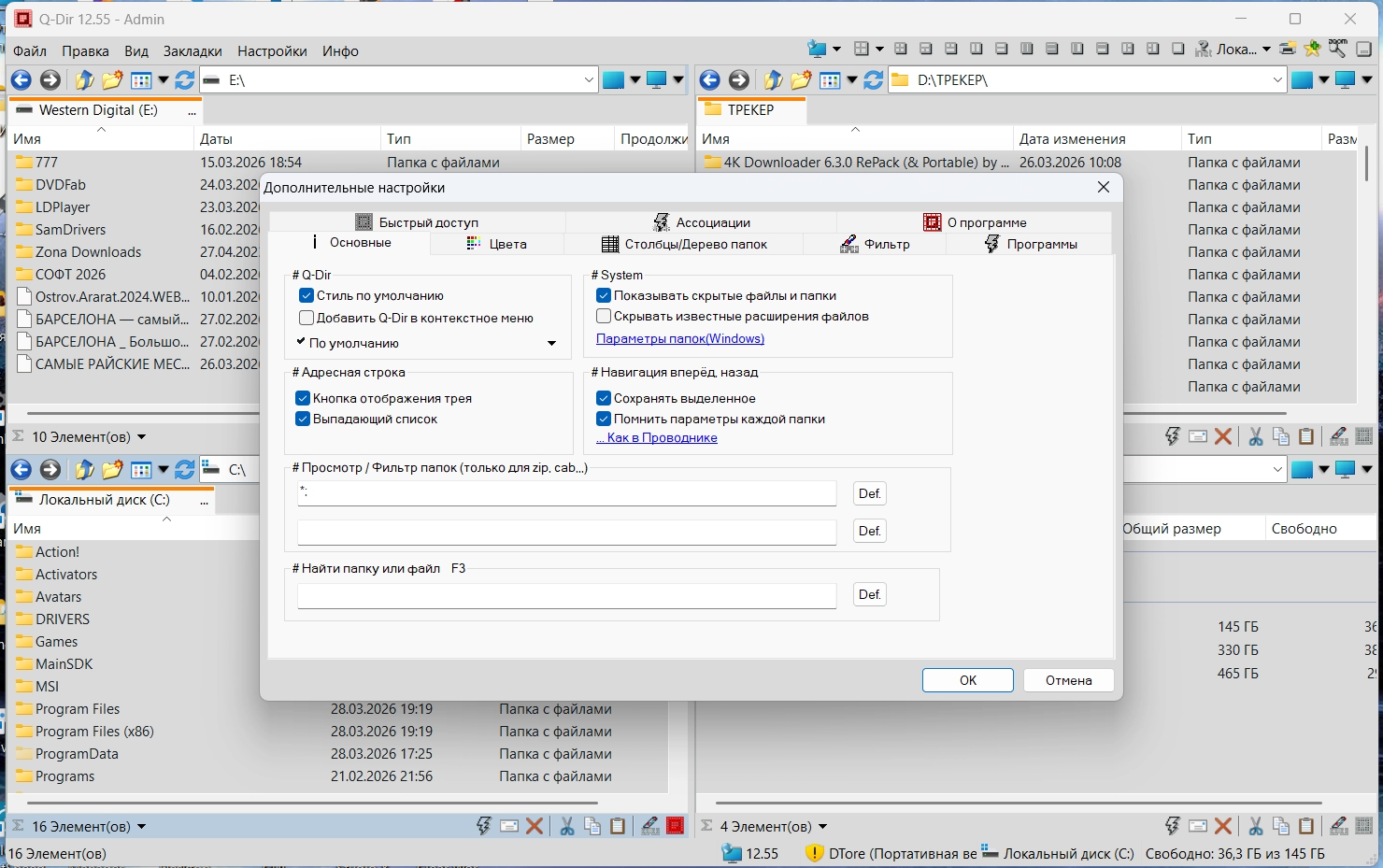Create new folder in D:\ТРЕКЕР pane

pyautogui.click(x=801, y=80)
